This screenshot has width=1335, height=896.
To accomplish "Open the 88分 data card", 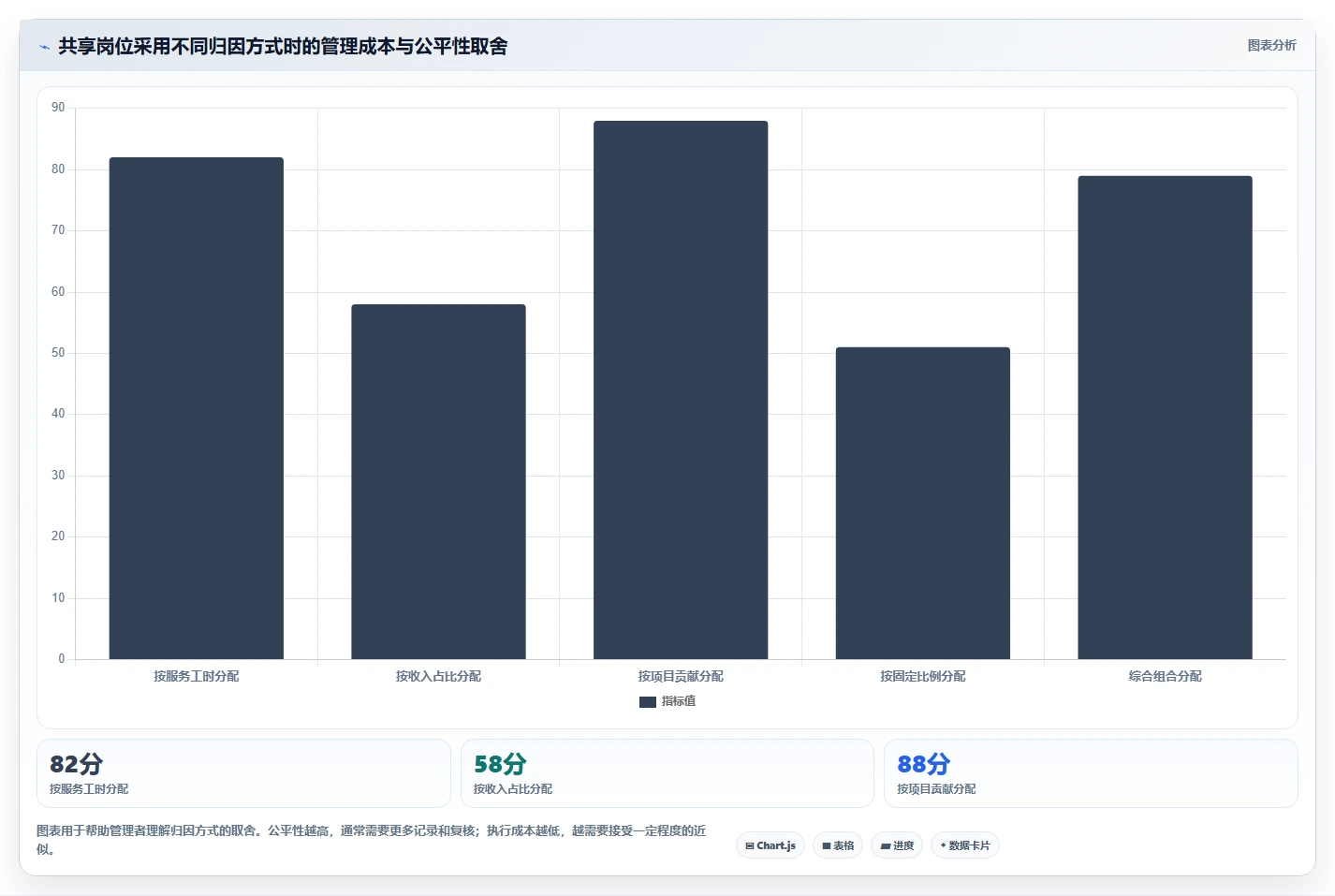I will pos(1091,773).
